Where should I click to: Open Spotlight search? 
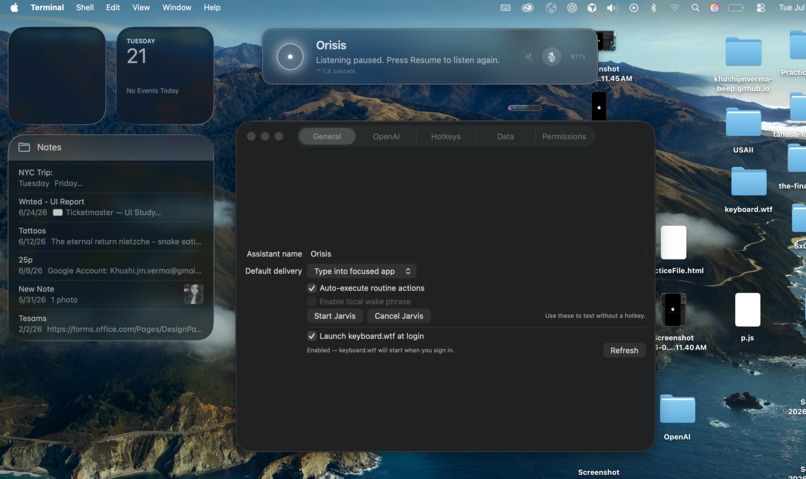(x=695, y=8)
